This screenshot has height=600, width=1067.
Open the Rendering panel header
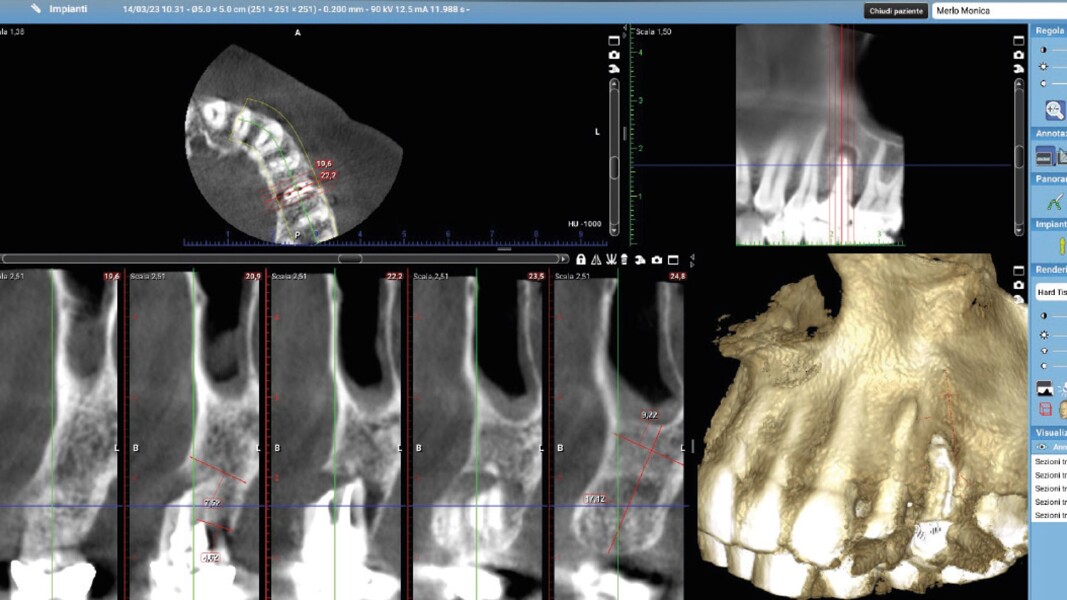(1050, 268)
